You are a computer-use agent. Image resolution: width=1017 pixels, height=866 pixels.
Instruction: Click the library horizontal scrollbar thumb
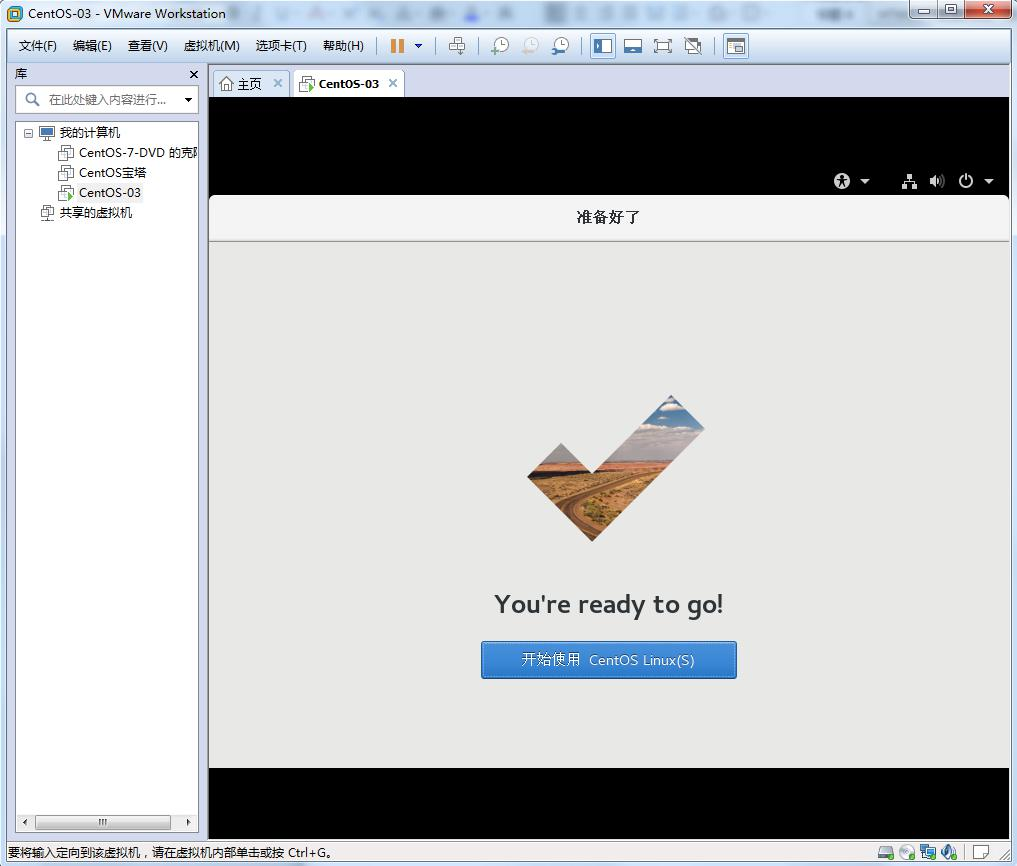point(102,823)
